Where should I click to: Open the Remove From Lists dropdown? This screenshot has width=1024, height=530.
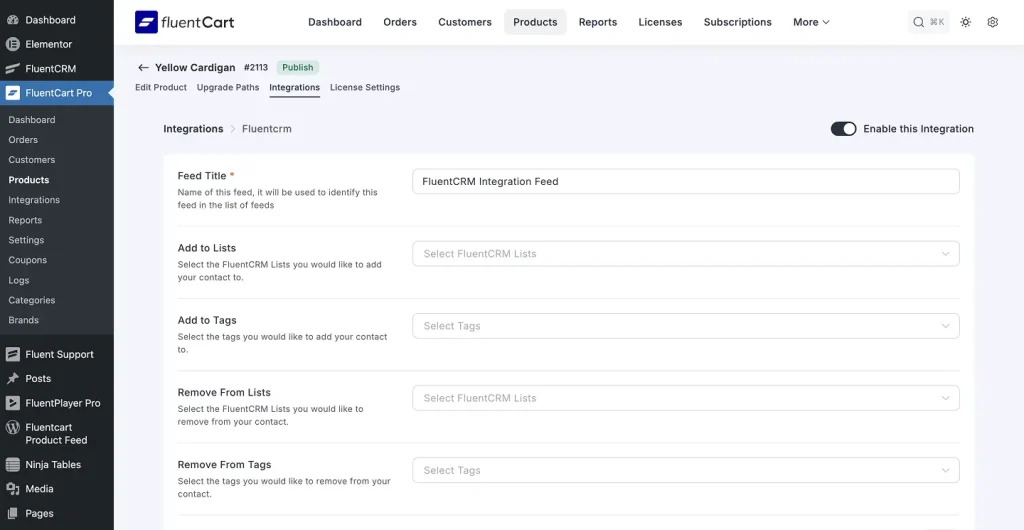tap(686, 398)
